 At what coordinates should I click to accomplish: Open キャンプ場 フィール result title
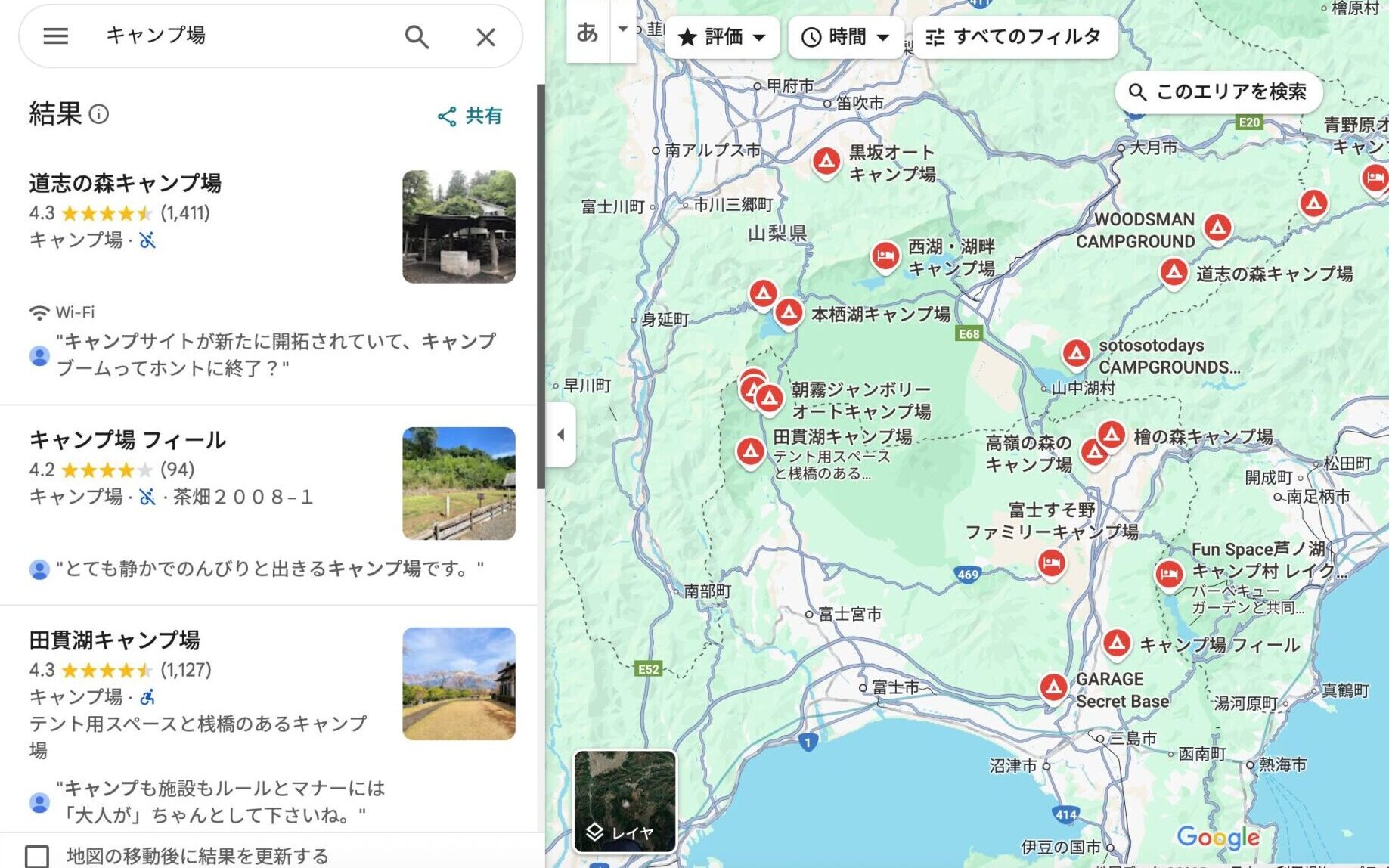tap(127, 440)
